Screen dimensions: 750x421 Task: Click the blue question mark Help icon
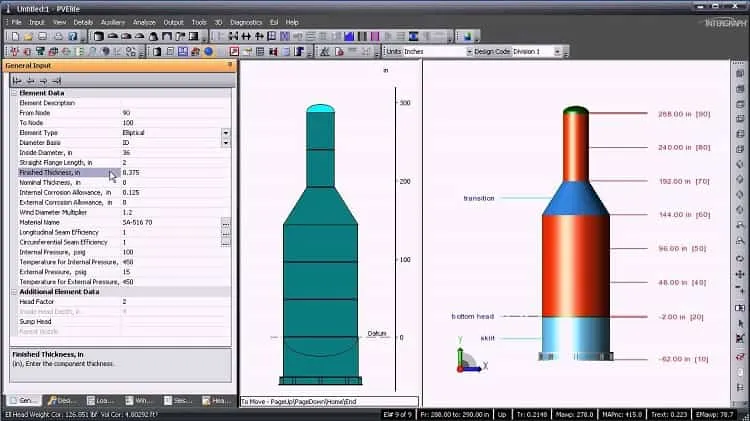(x=72, y=36)
